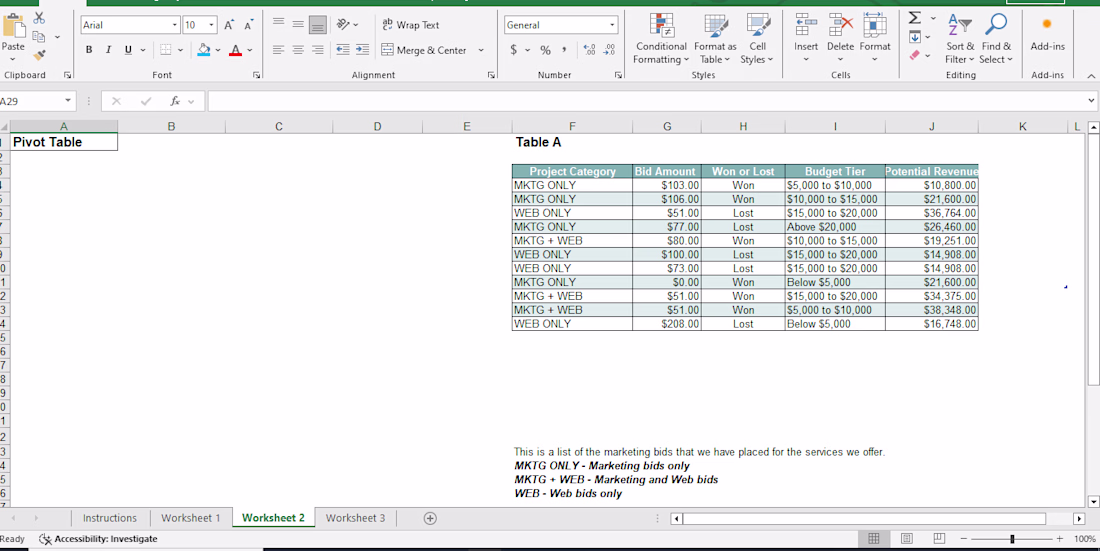
Task: Open the Name Box dropdown arrow
Action: pos(67,101)
